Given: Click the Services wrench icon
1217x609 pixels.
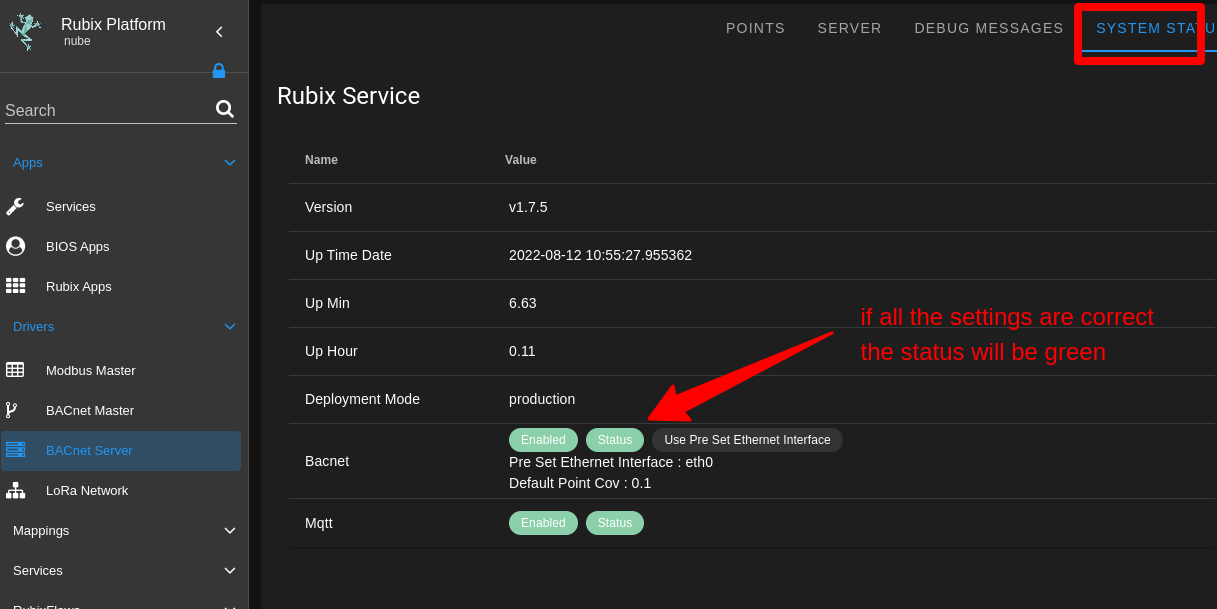Looking at the screenshot, I should tap(15, 206).
